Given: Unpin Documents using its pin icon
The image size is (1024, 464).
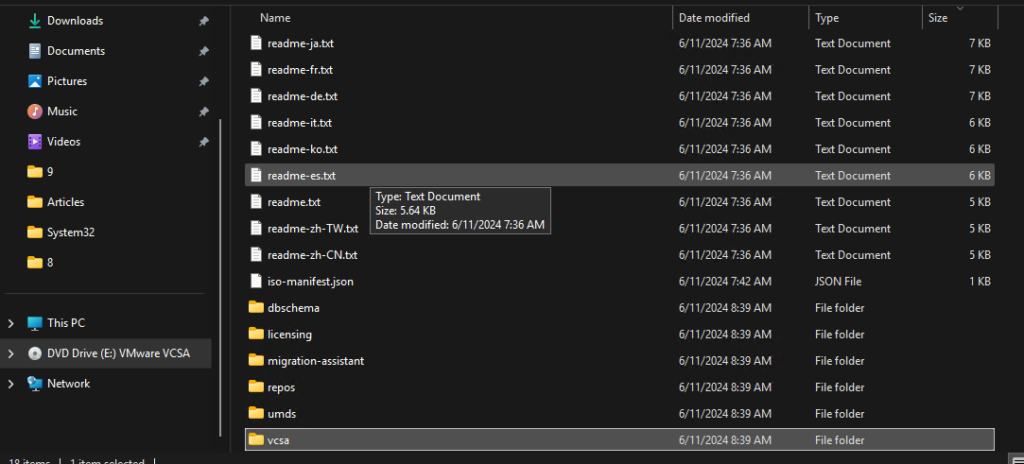Looking at the screenshot, I should pos(204,51).
